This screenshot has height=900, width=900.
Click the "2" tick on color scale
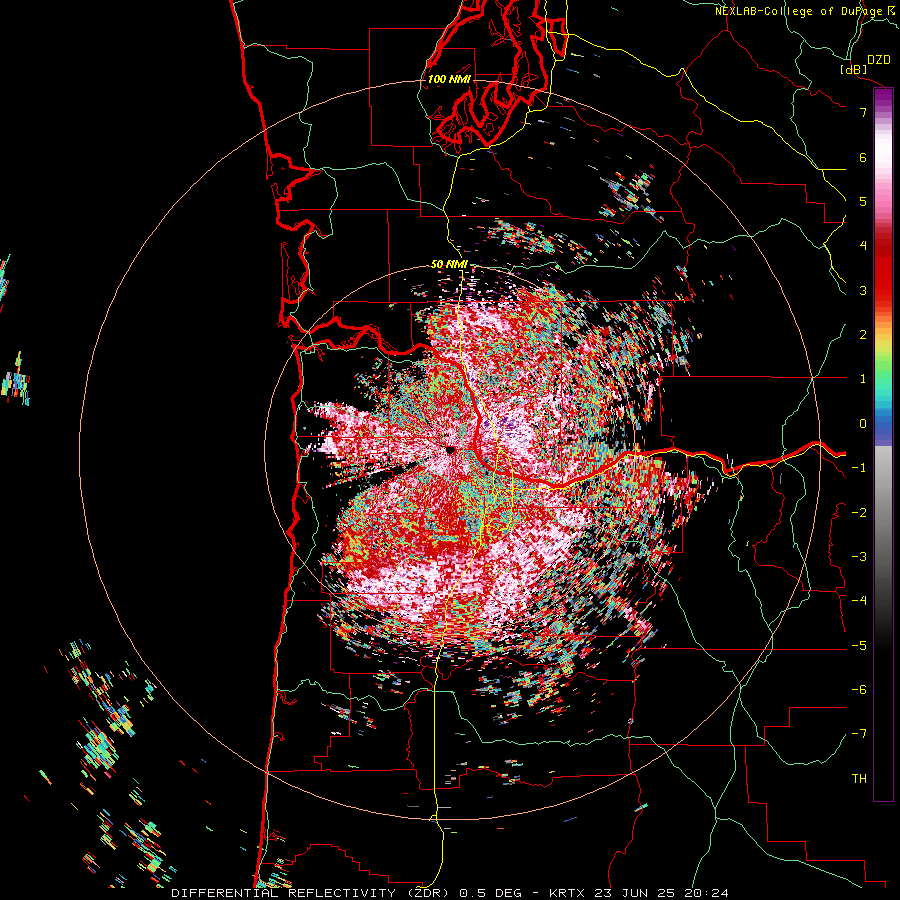point(863,335)
